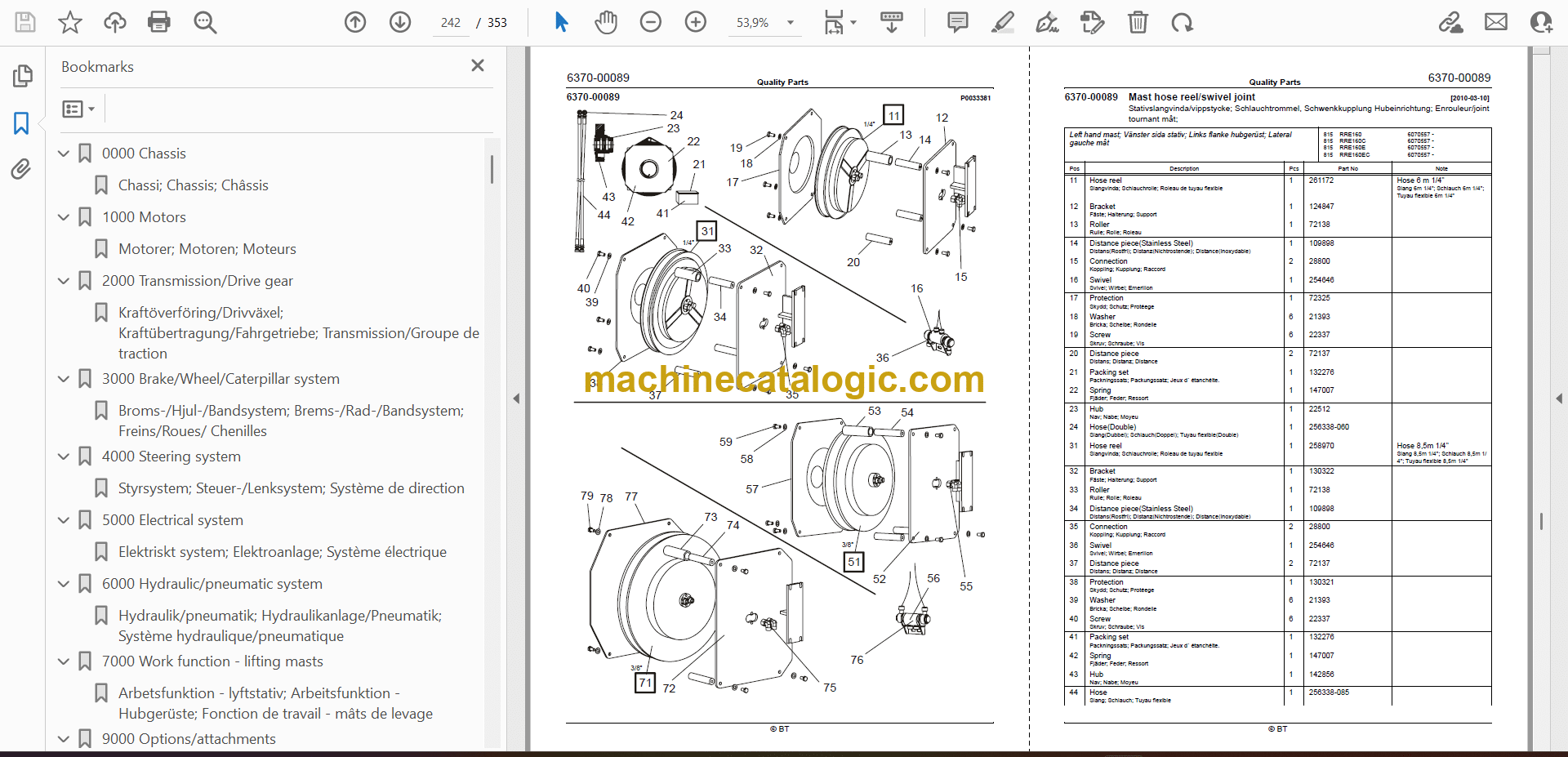Open the page thumbnails panel icon
The image size is (1568, 757).
[22, 76]
